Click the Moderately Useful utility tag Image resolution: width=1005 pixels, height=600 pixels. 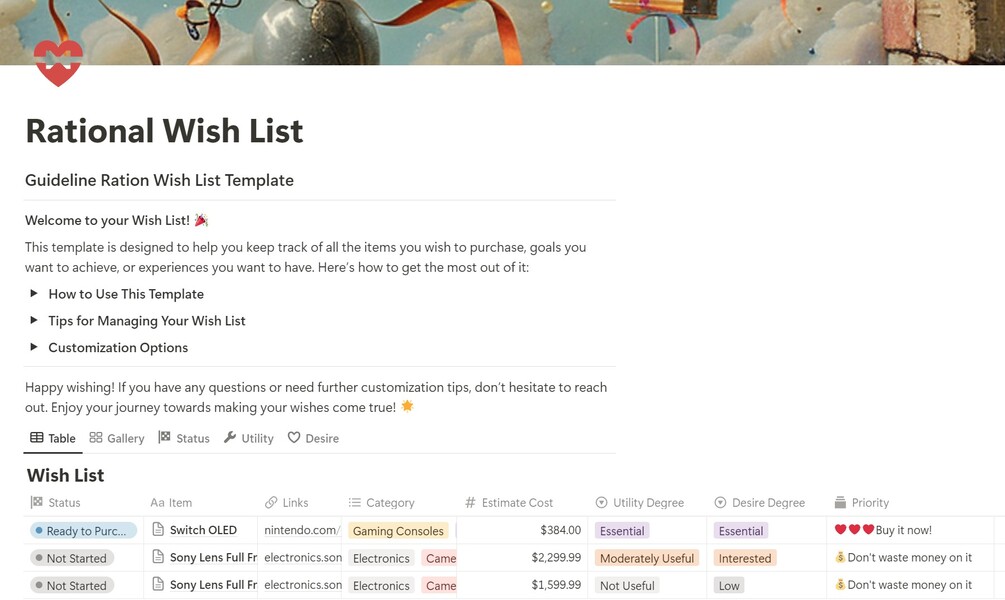pos(646,558)
